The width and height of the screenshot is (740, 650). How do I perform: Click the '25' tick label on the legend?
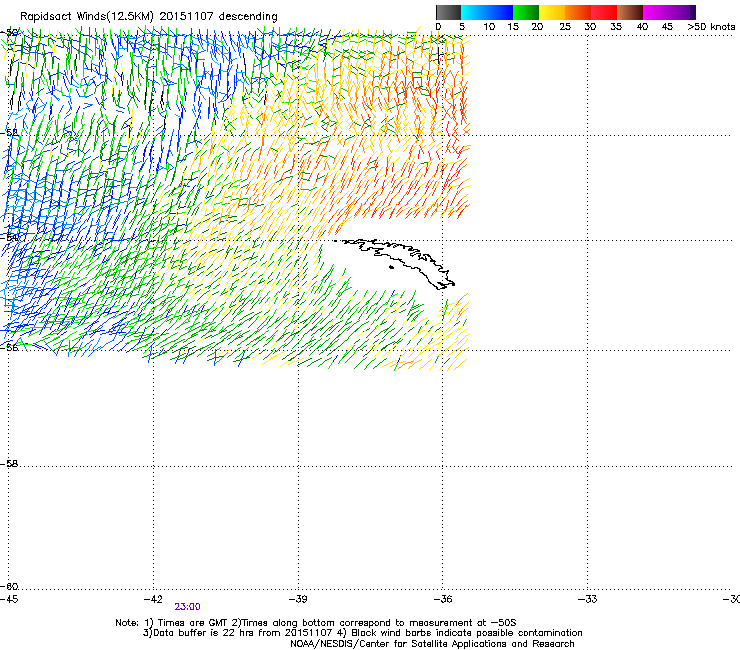tap(565, 27)
